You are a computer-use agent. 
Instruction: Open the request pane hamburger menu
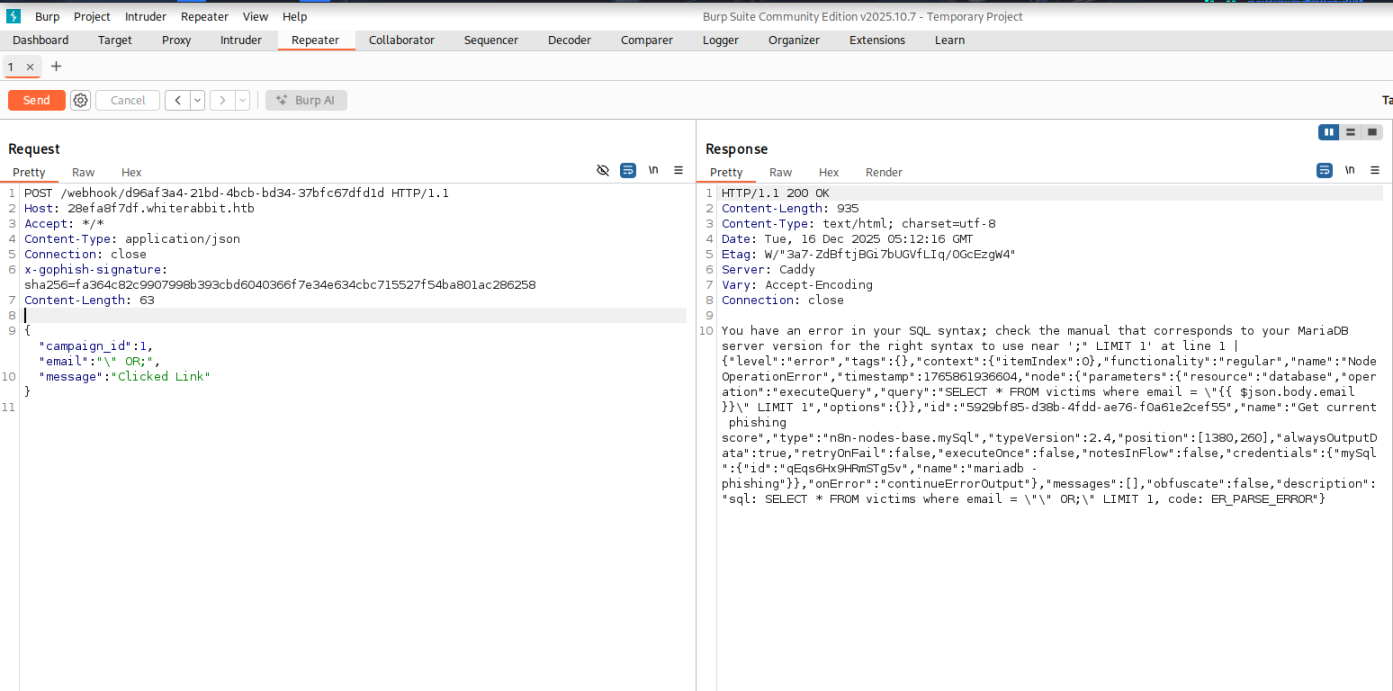tap(678, 171)
